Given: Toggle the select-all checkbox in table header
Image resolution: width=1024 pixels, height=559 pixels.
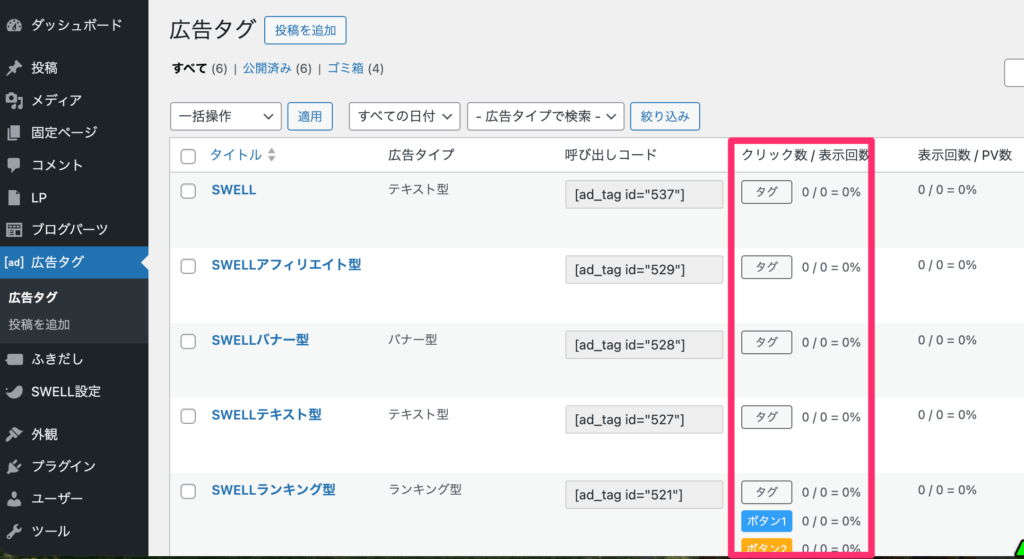Looking at the screenshot, I should pos(188,156).
